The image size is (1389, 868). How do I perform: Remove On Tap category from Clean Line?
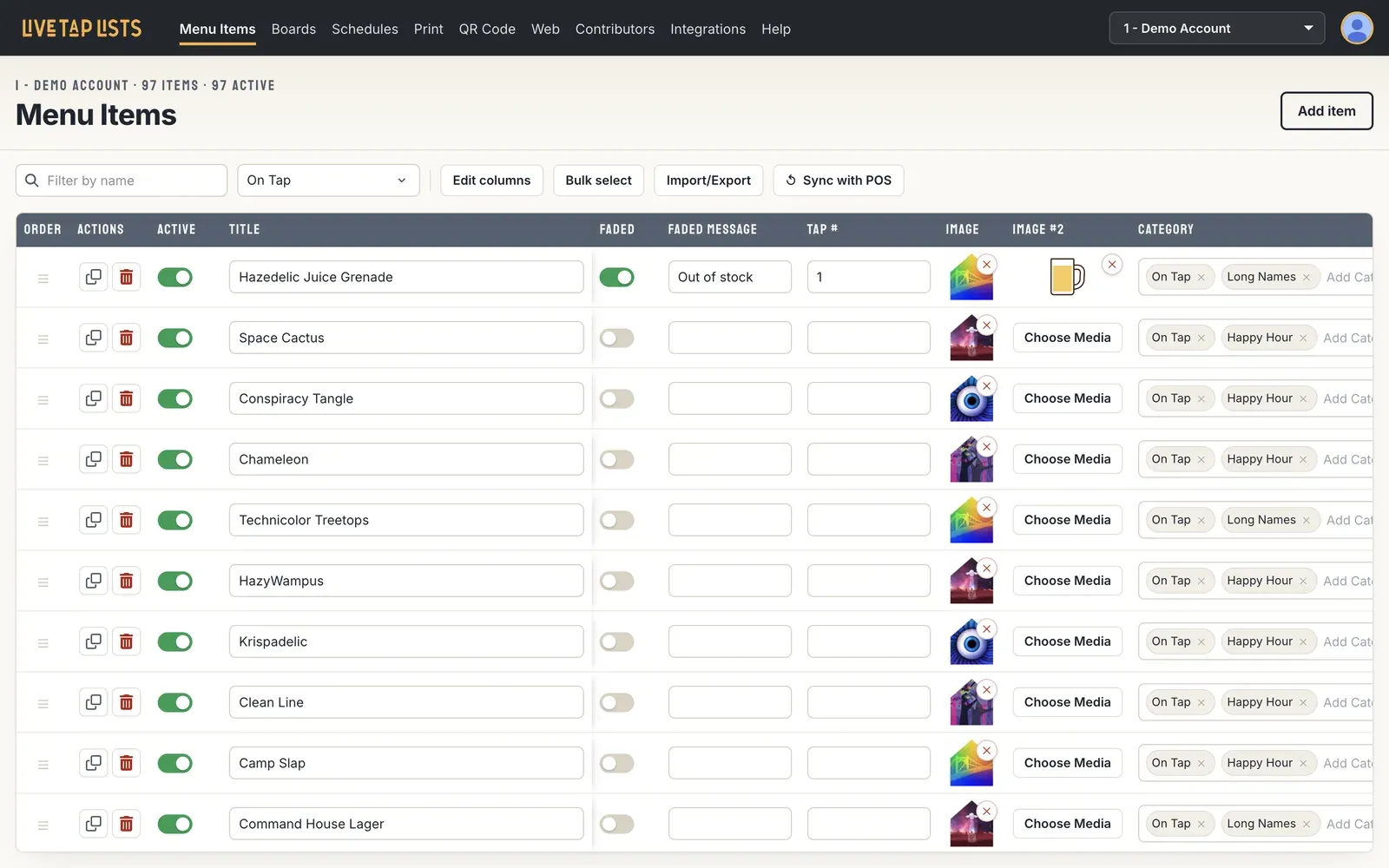[x=1201, y=703]
